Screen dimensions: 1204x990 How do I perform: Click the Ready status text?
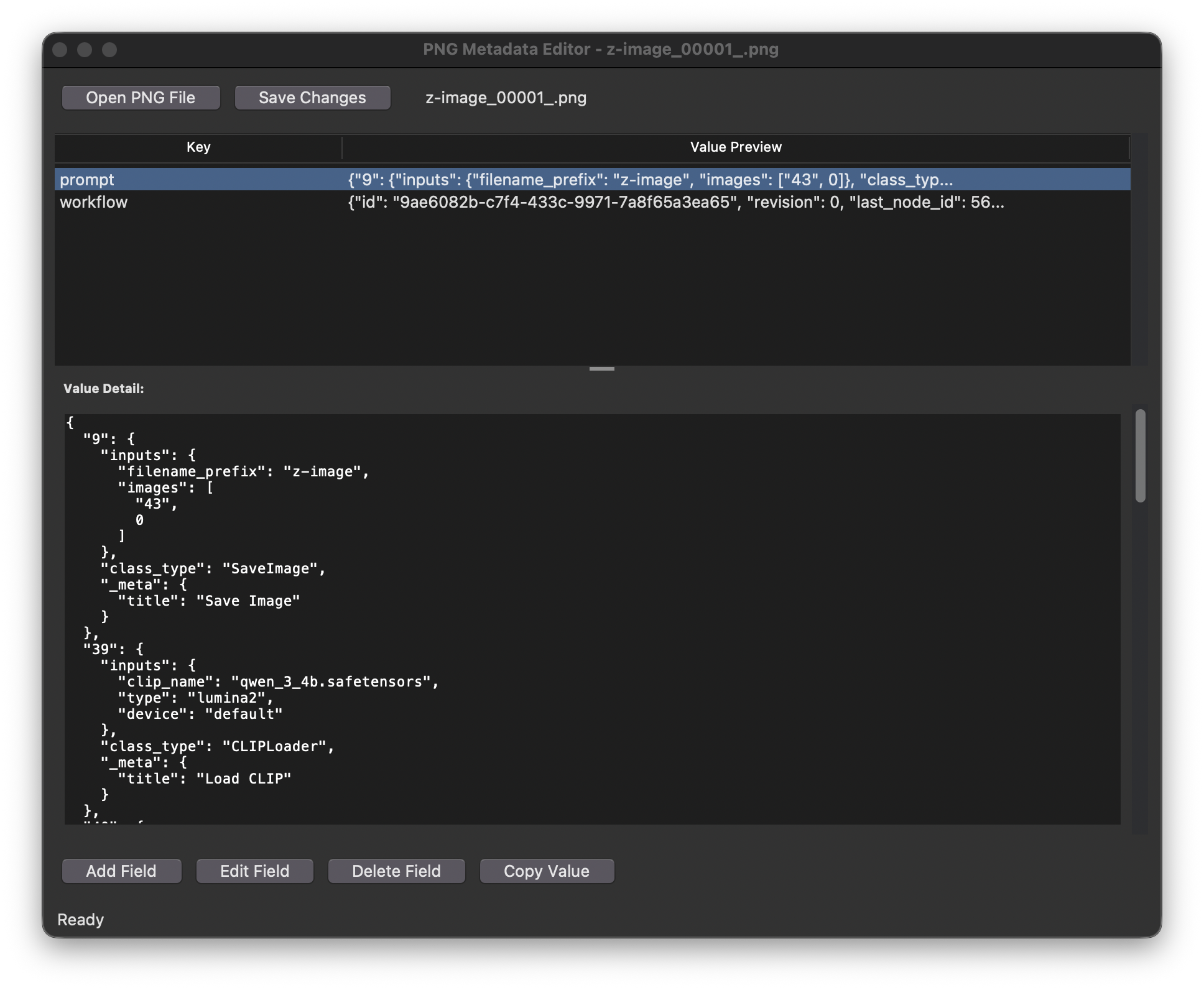(x=80, y=920)
